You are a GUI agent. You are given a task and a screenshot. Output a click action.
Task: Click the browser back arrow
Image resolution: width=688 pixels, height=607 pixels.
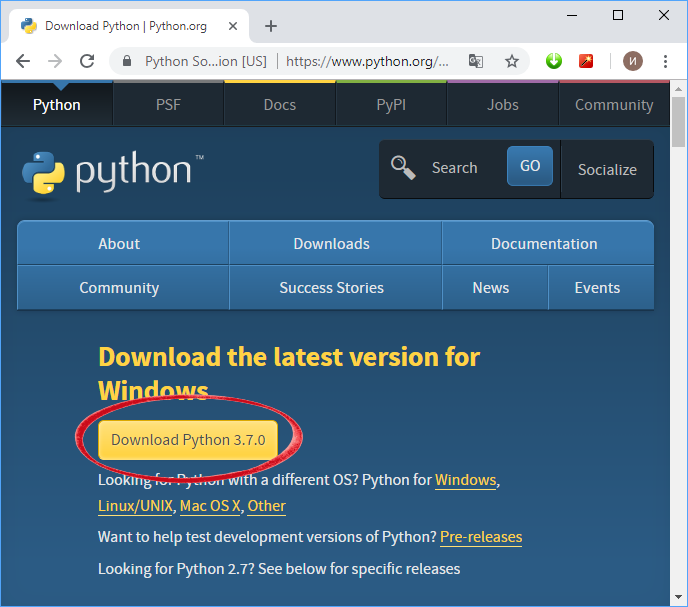23,61
